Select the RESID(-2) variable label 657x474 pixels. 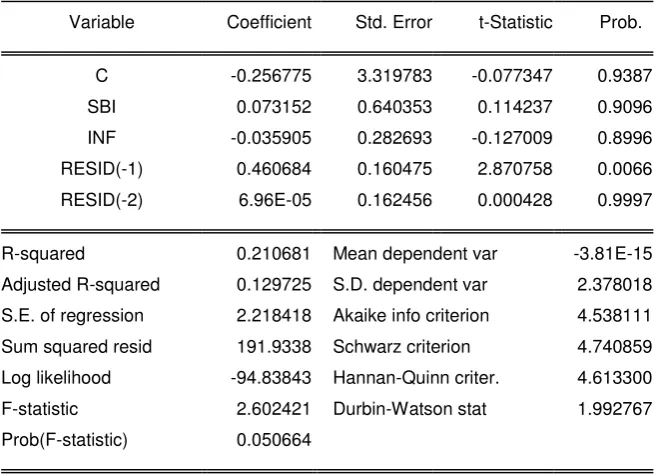(102, 200)
